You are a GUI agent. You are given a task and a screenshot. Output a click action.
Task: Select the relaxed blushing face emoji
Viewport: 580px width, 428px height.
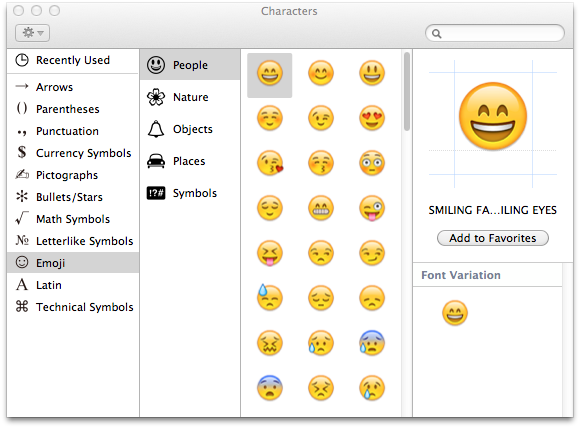pyautogui.click(x=270, y=118)
